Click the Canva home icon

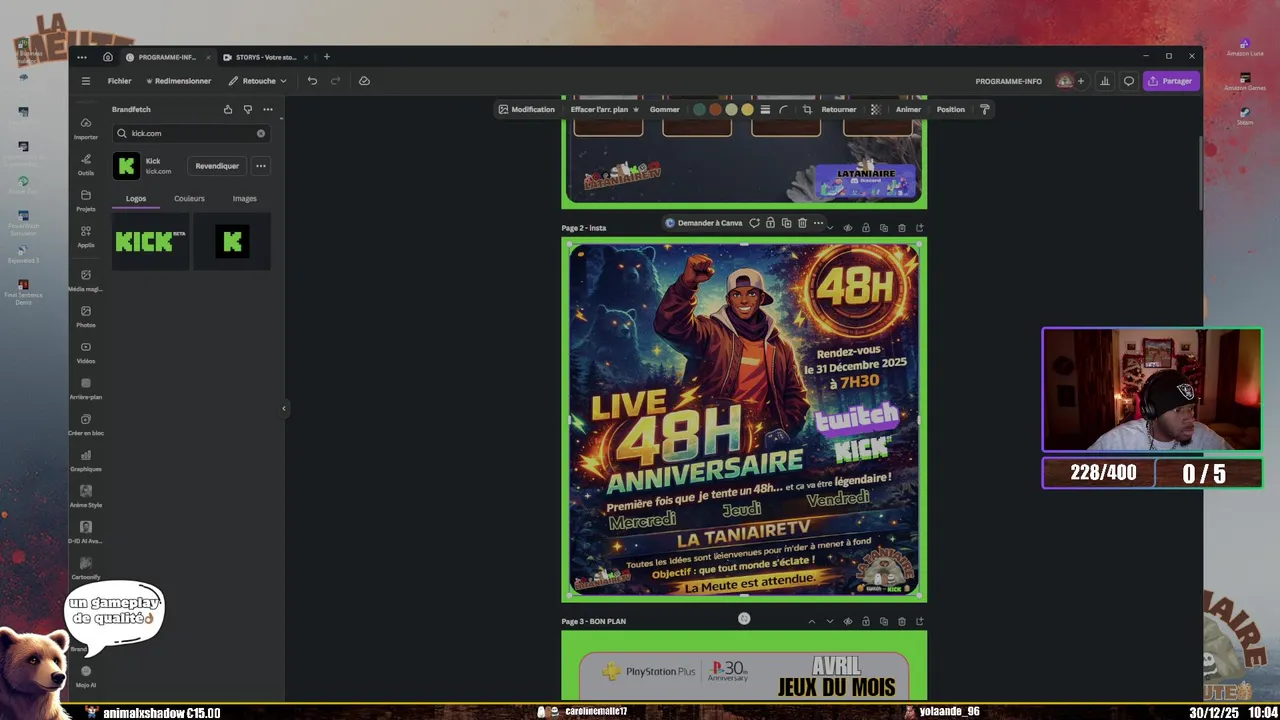108,57
